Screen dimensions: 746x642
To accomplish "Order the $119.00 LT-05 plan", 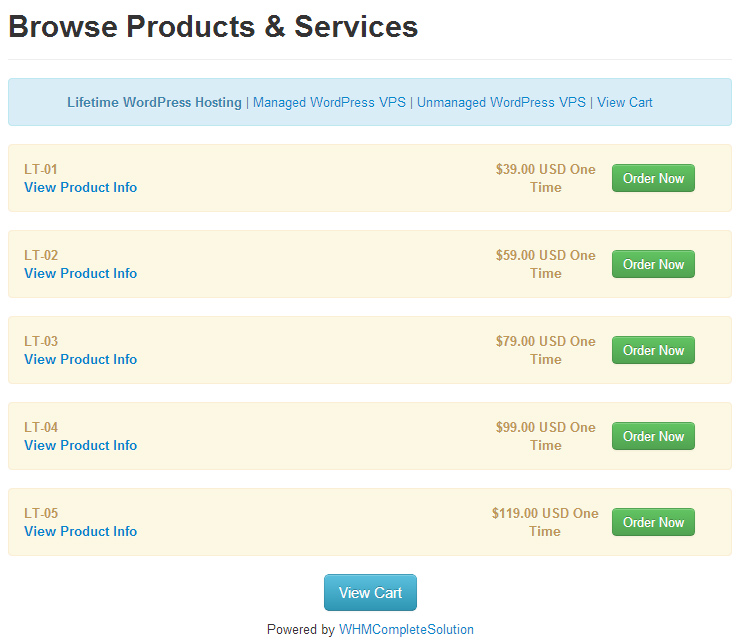I will [x=653, y=522].
